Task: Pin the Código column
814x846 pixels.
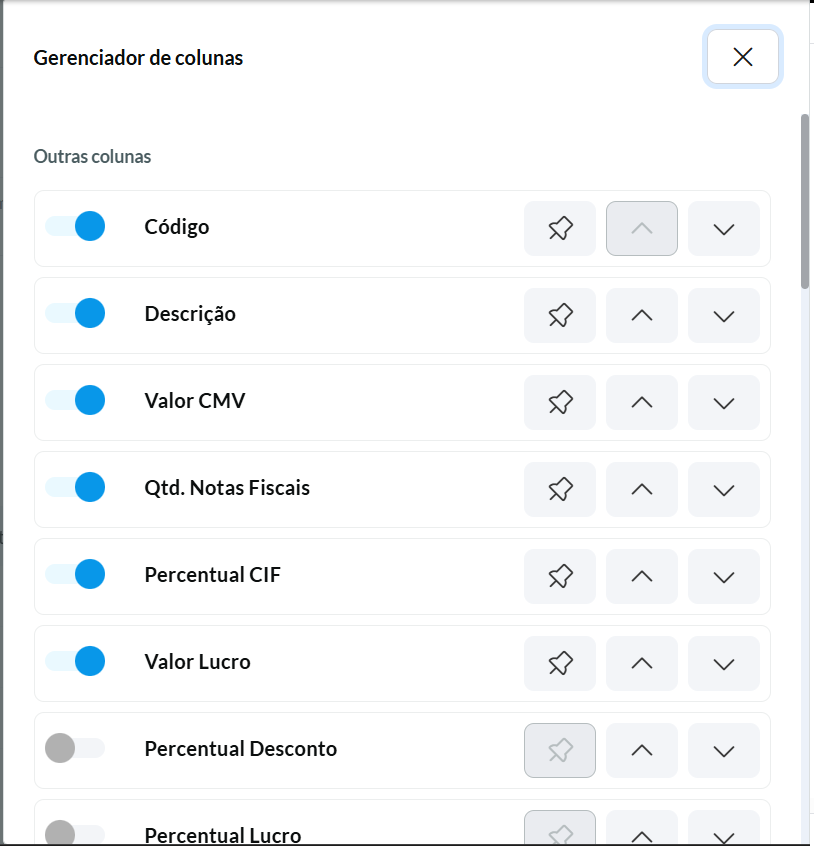Action: [x=560, y=228]
